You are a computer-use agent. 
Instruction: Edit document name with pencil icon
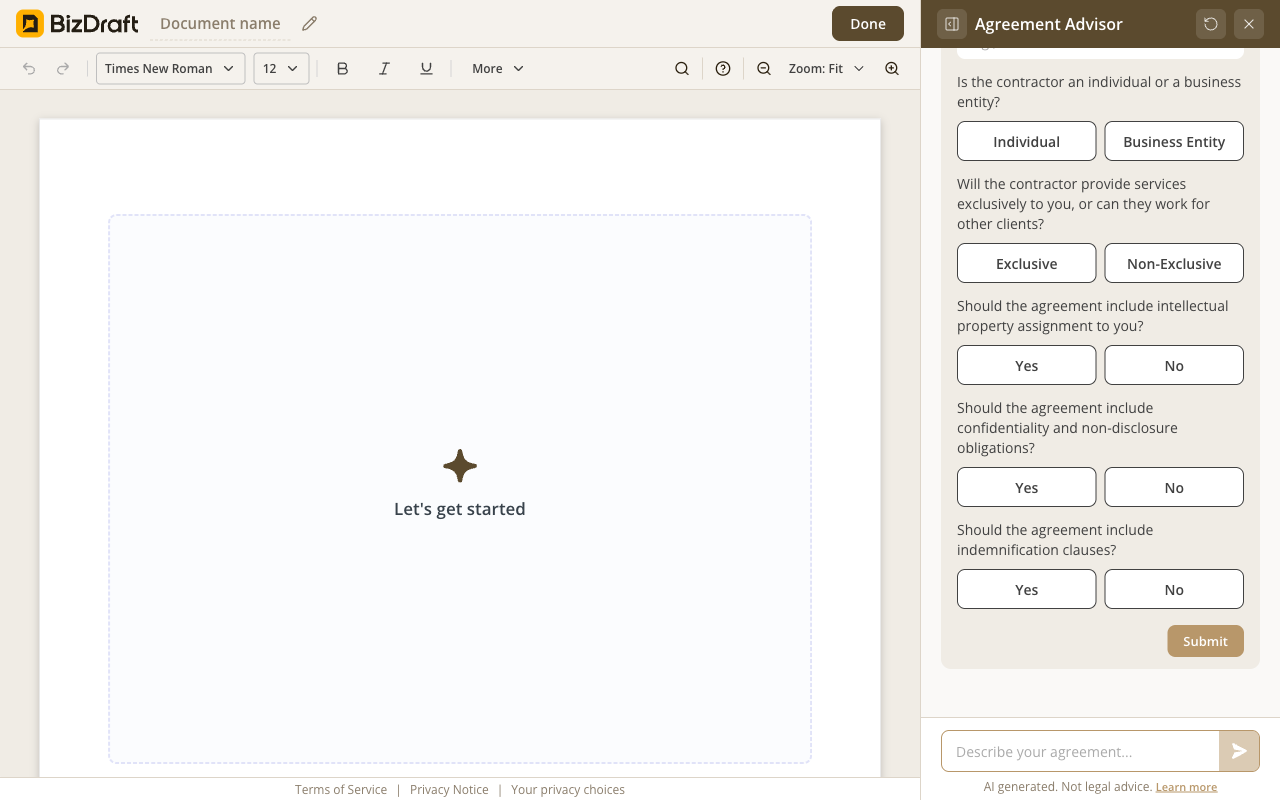[310, 23]
